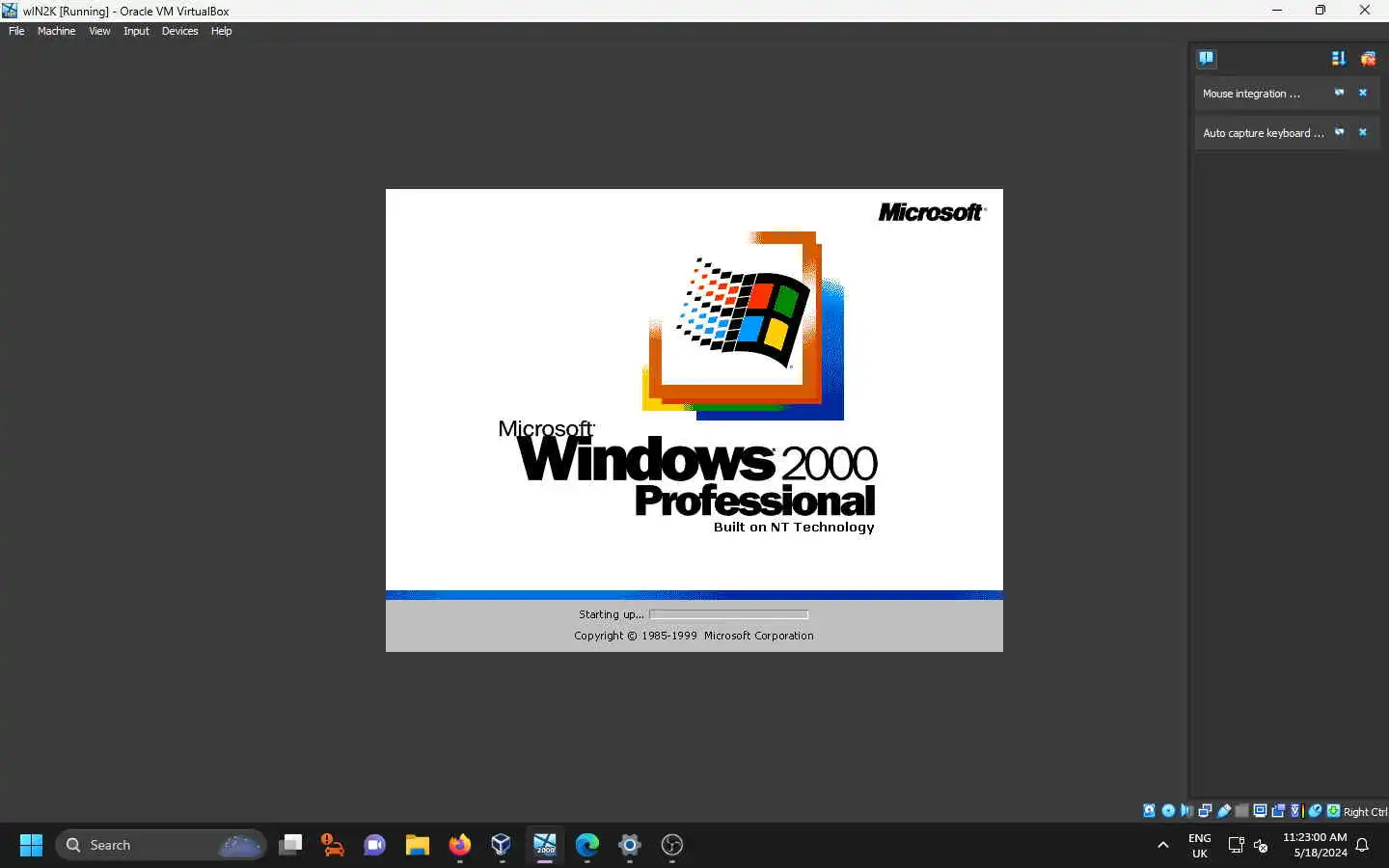Click the USB devices status icon
Image resolution: width=1389 pixels, height=868 pixels.
1224,811
